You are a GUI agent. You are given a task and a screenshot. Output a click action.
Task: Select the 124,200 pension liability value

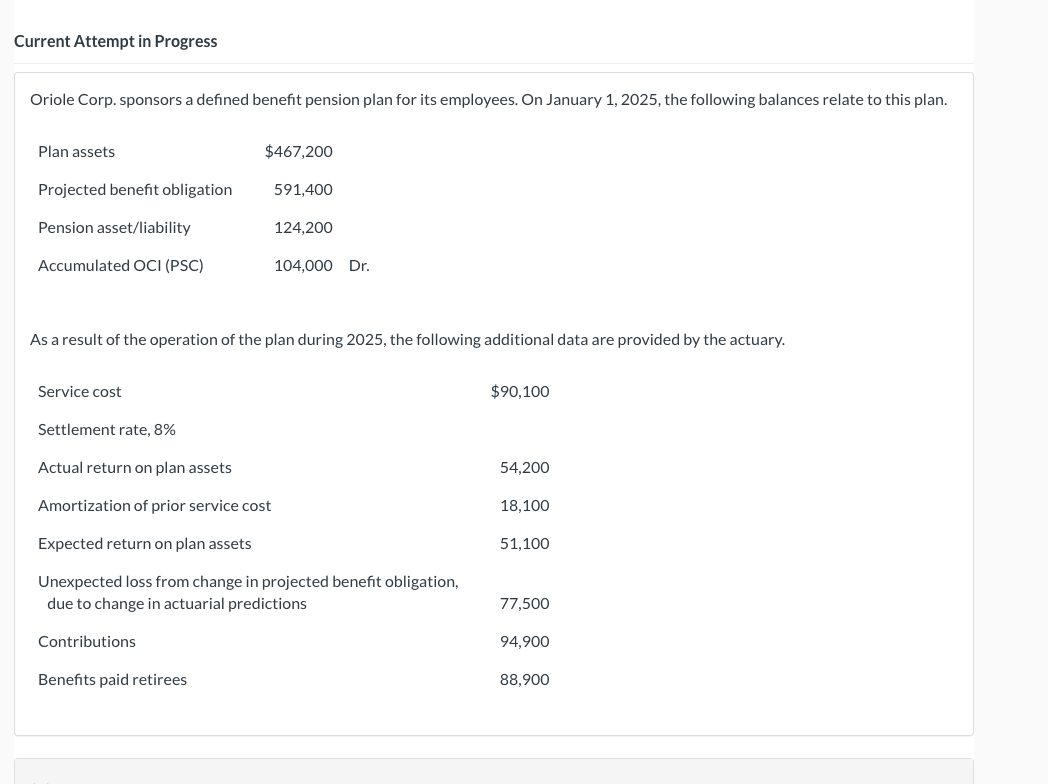pos(303,227)
